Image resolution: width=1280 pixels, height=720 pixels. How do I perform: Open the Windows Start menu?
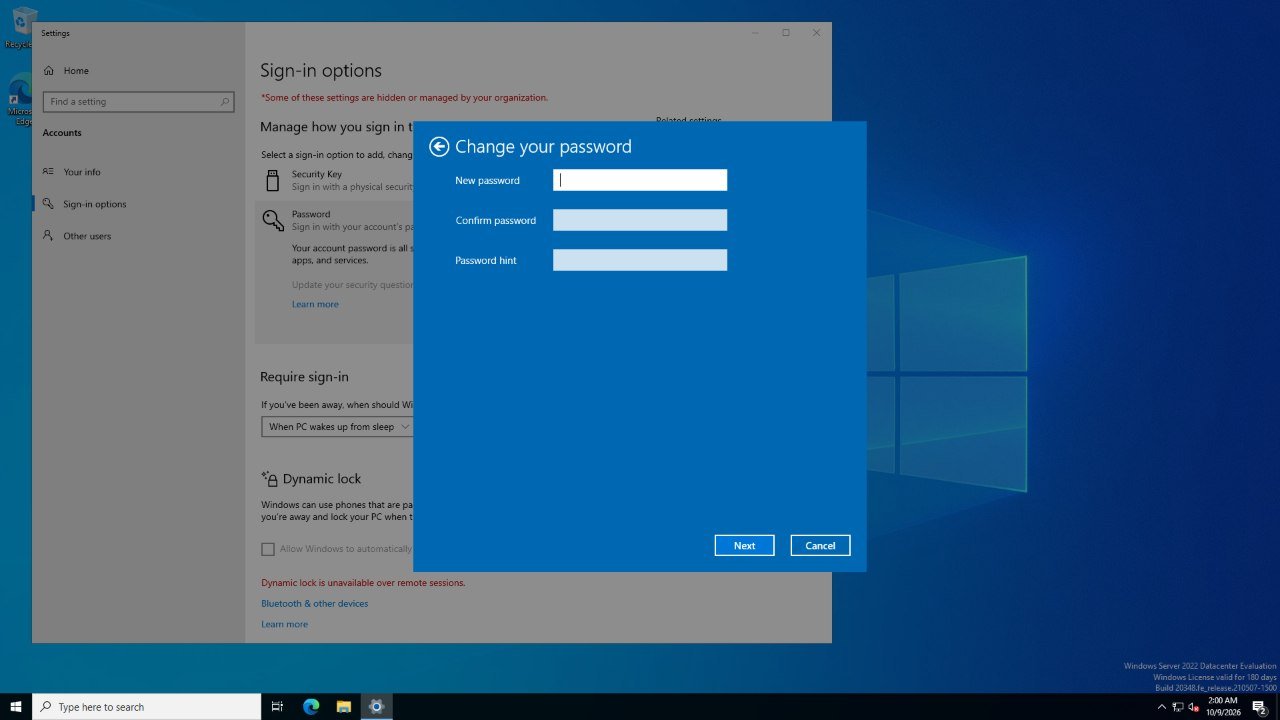coord(16,707)
